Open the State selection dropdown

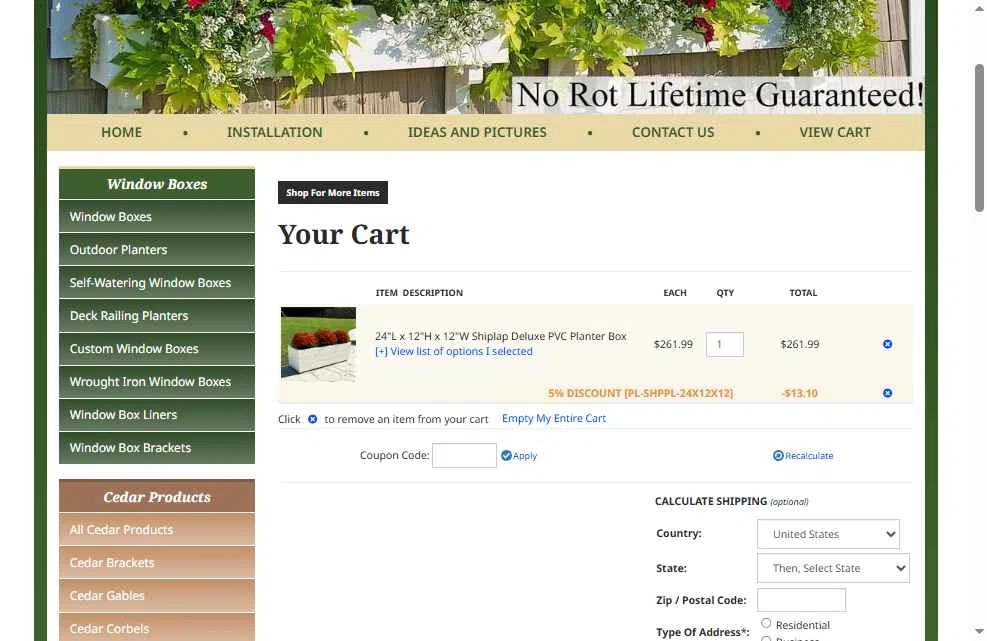(833, 568)
